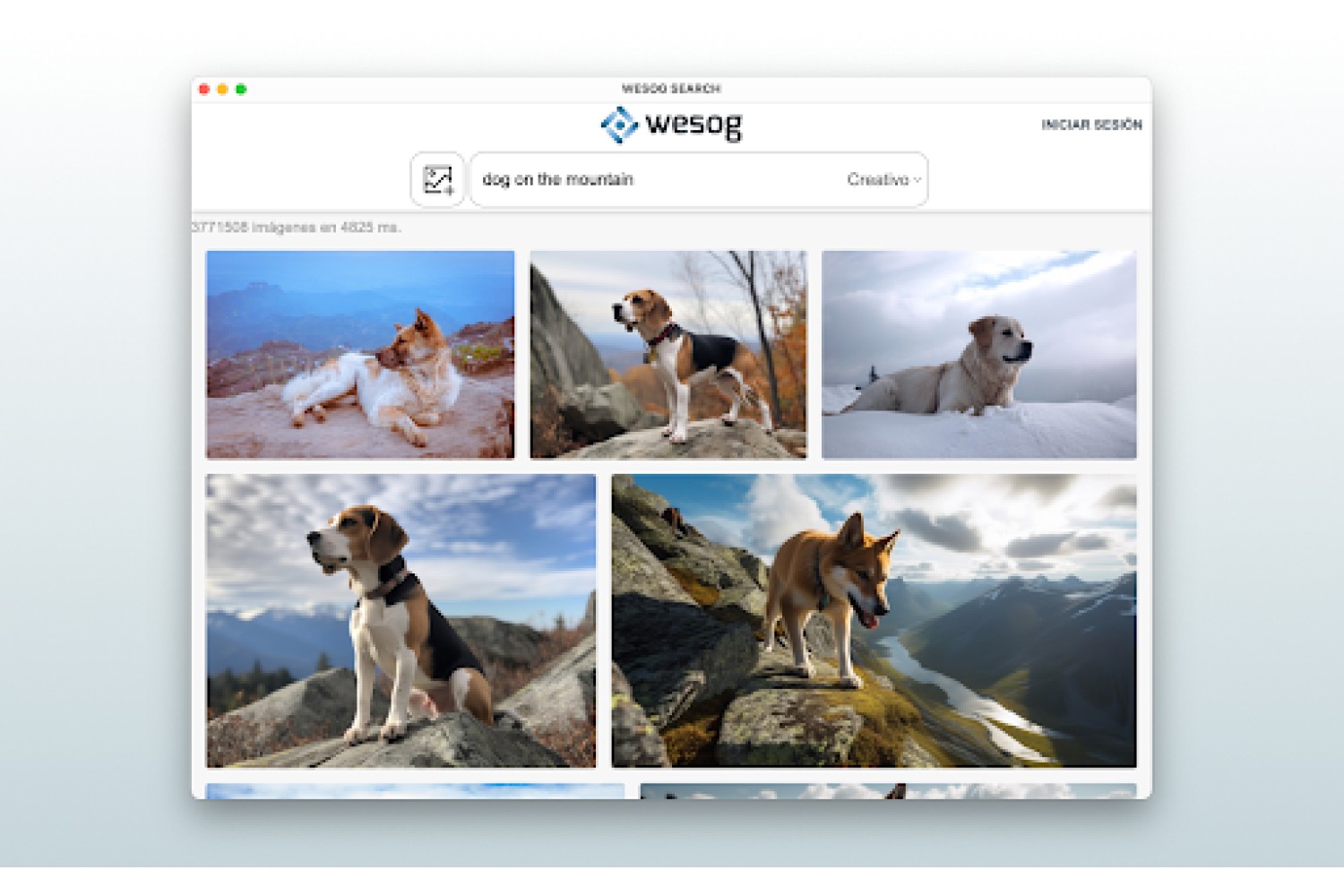Viewport: 1344px width, 896px height.
Task: Open the shiba above river valley image
Action: click(874, 621)
